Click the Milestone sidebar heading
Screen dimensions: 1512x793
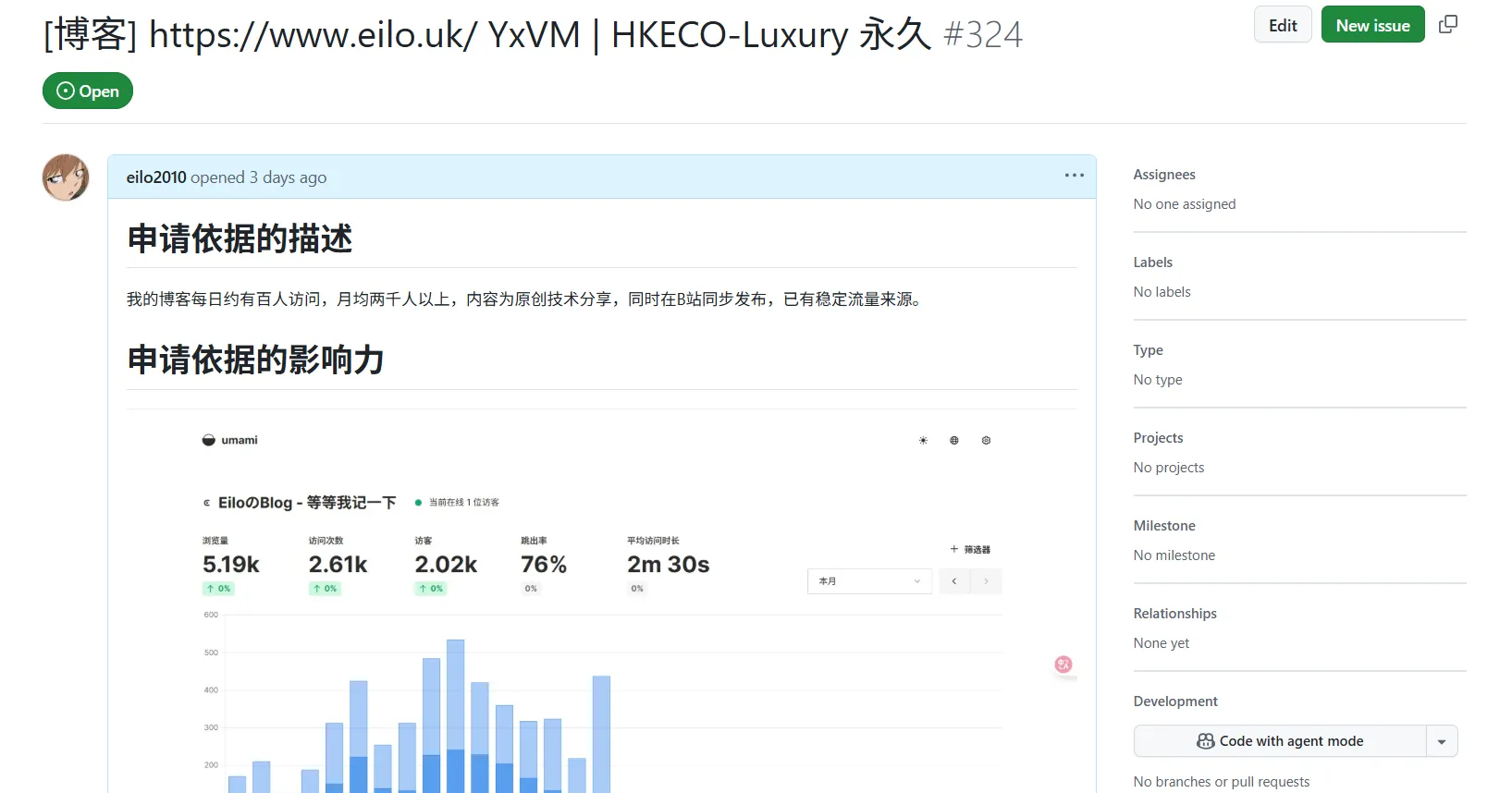pos(1164,526)
